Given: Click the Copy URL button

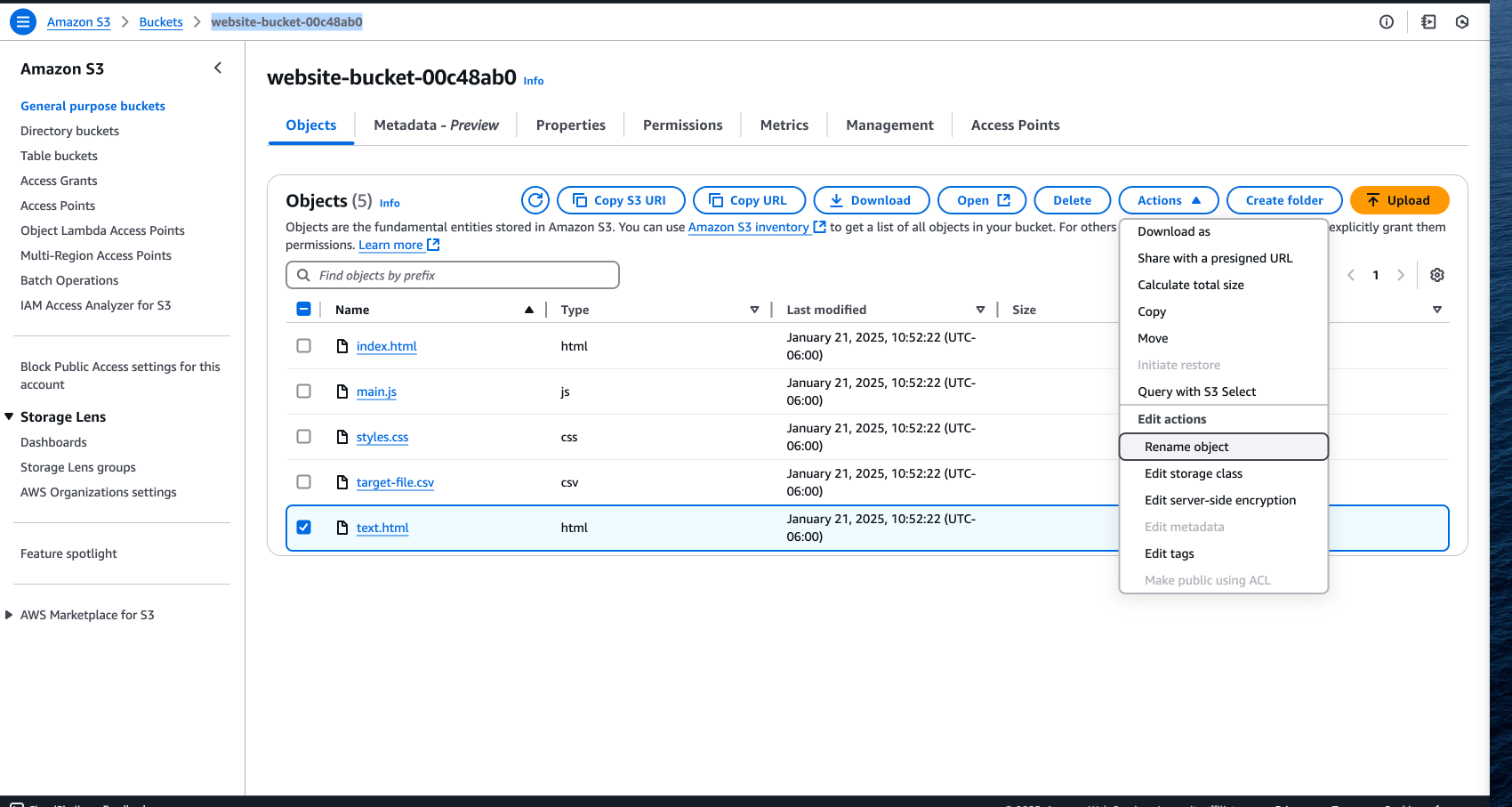Looking at the screenshot, I should pos(749,200).
